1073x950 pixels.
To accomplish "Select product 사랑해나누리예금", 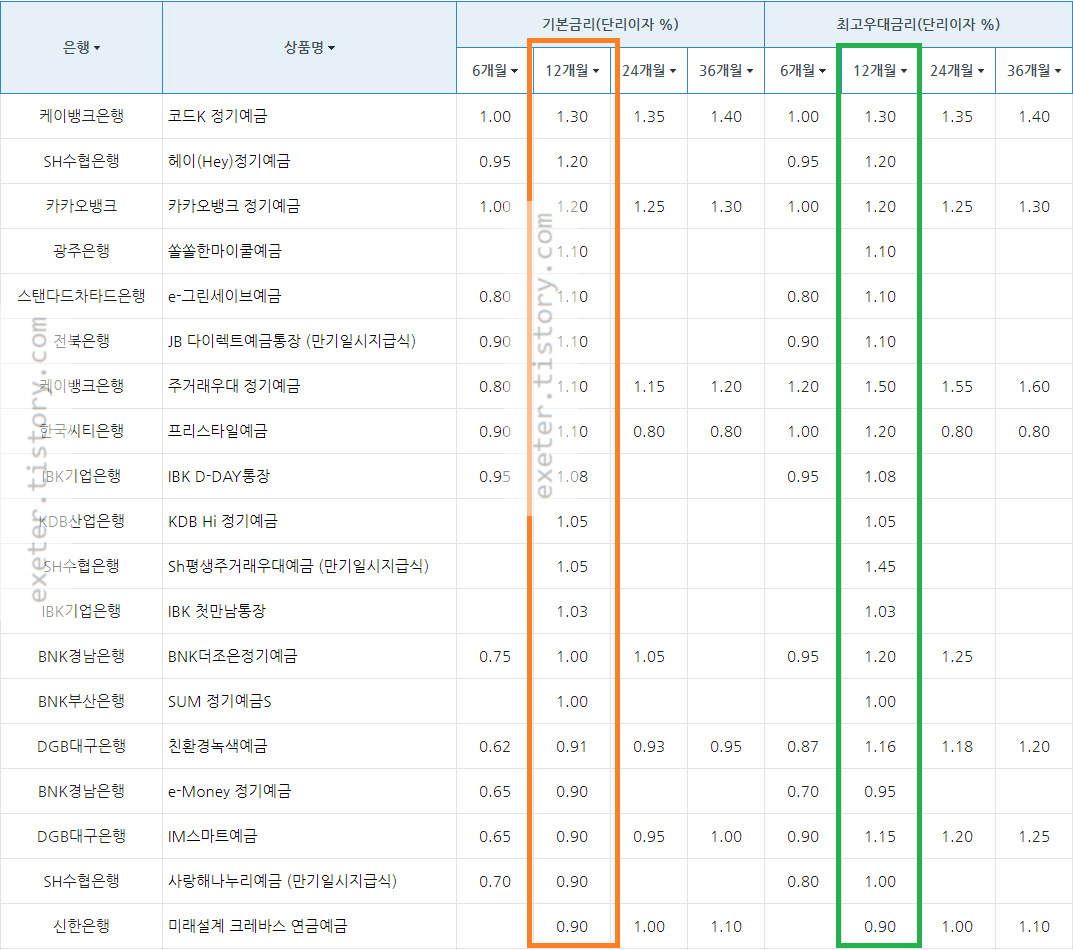I will pyautogui.click(x=283, y=881).
